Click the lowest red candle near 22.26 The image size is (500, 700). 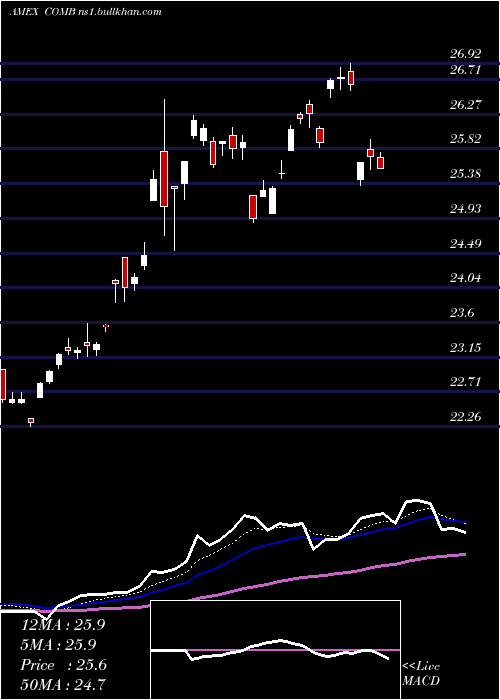[x=31, y=421]
